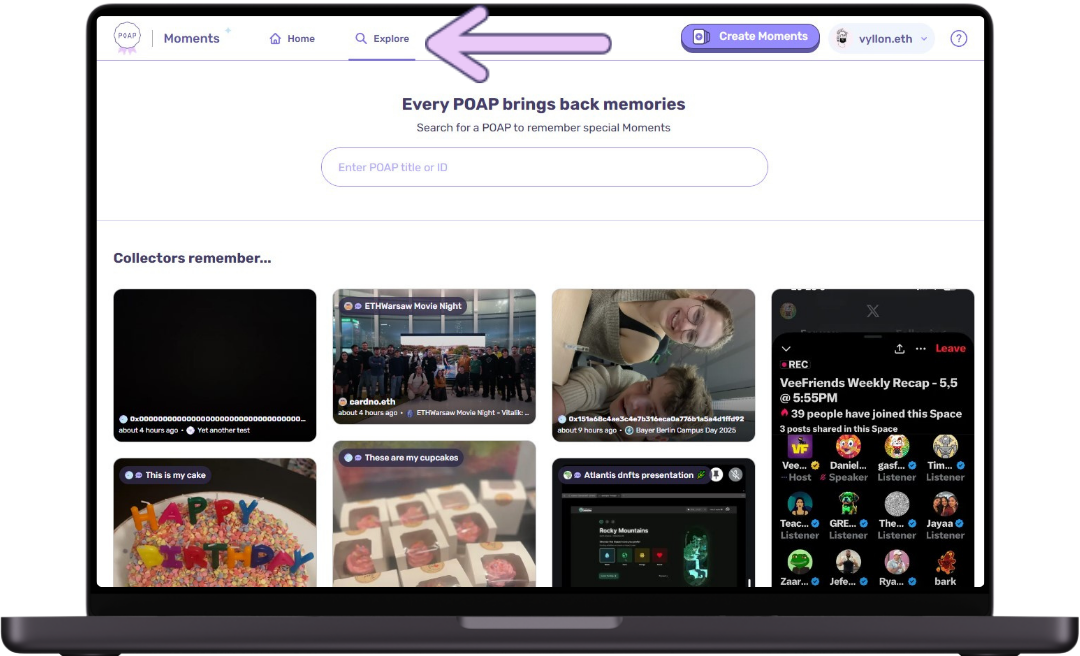Click the red Leave button
This screenshot has width=1080, height=656.
tap(949, 348)
